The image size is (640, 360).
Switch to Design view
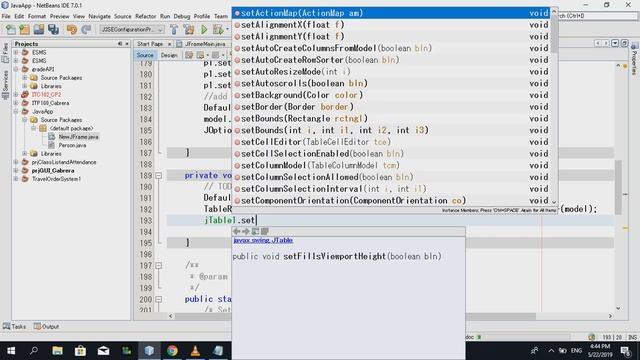point(169,55)
